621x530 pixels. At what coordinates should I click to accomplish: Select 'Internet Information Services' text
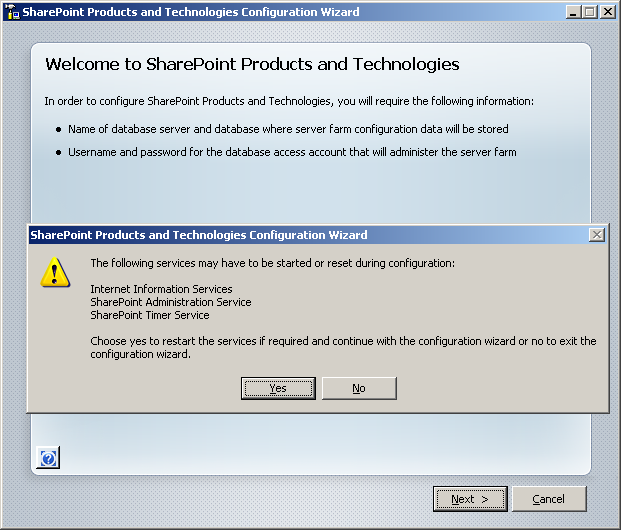[x=161, y=289]
